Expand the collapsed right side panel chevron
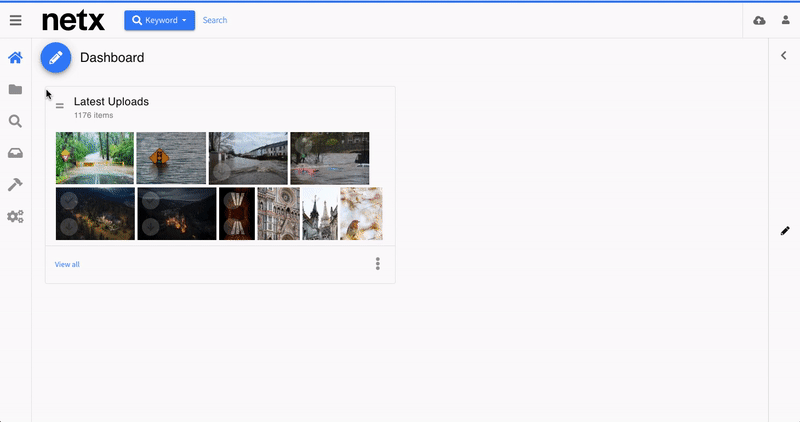Screen dimensions: 800x422 [x=784, y=56]
